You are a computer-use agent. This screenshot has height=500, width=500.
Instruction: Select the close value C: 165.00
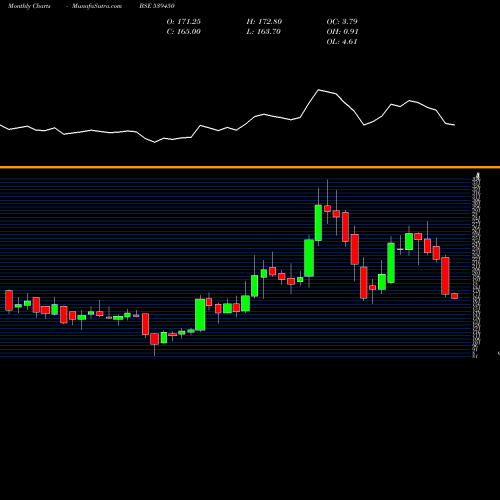(x=184, y=32)
